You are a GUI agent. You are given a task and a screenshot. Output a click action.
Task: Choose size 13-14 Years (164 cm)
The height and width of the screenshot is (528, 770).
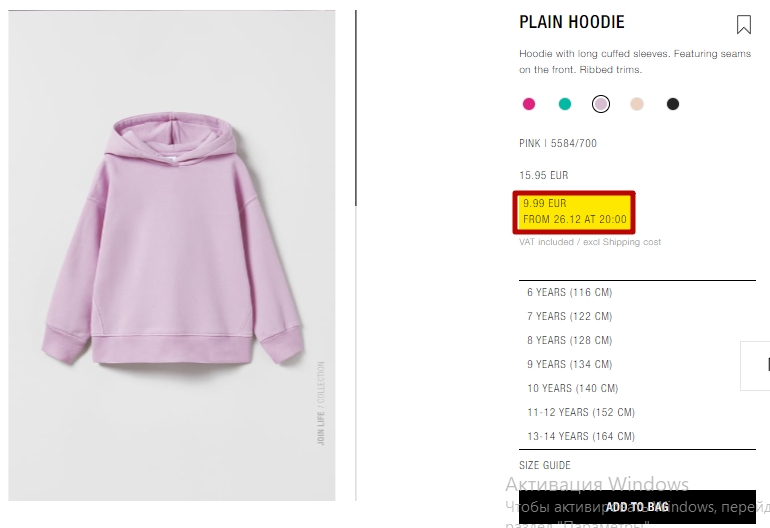[x=637, y=436]
